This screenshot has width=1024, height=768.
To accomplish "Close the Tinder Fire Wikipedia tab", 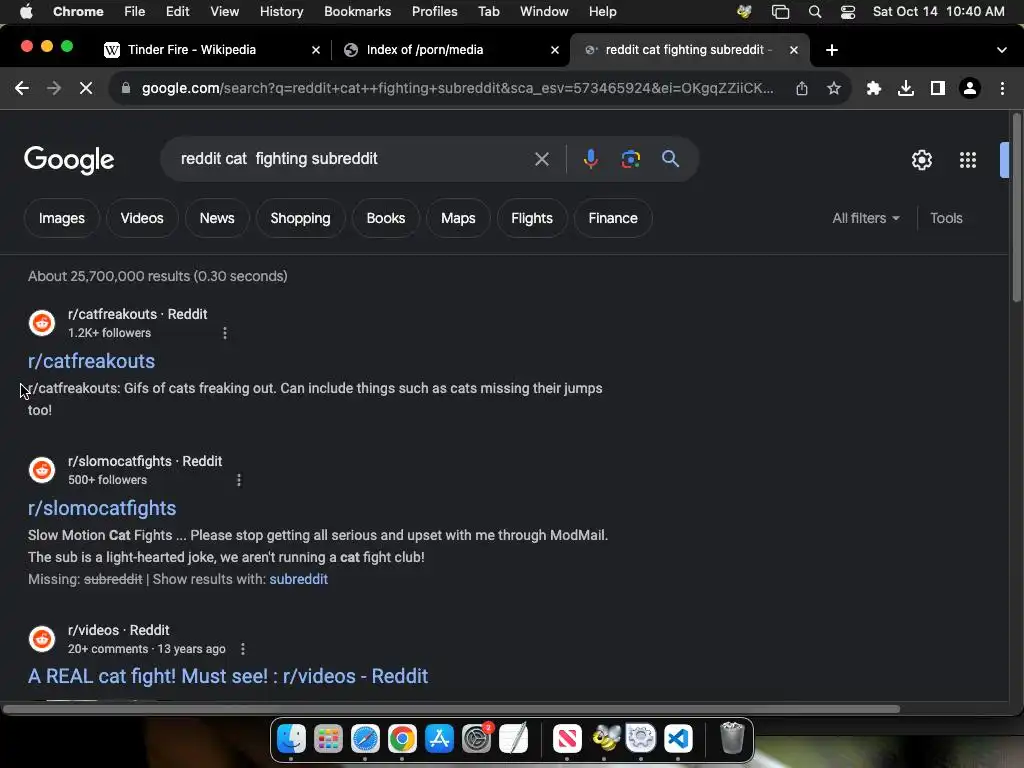I will click(315, 50).
